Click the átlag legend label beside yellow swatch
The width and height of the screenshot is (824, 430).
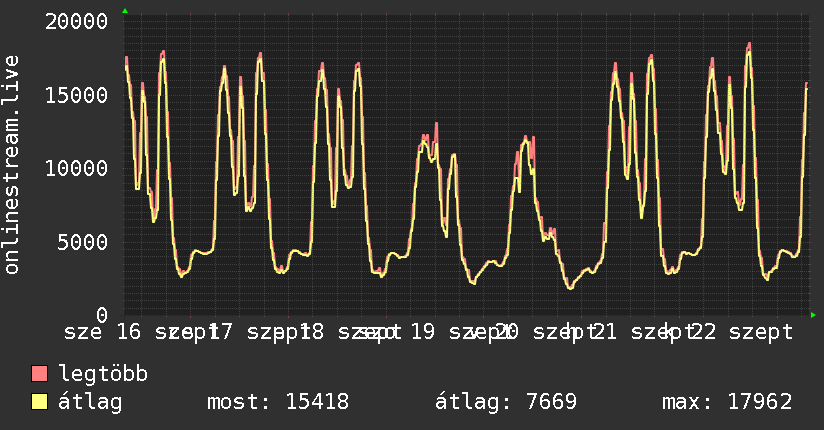tap(90, 402)
